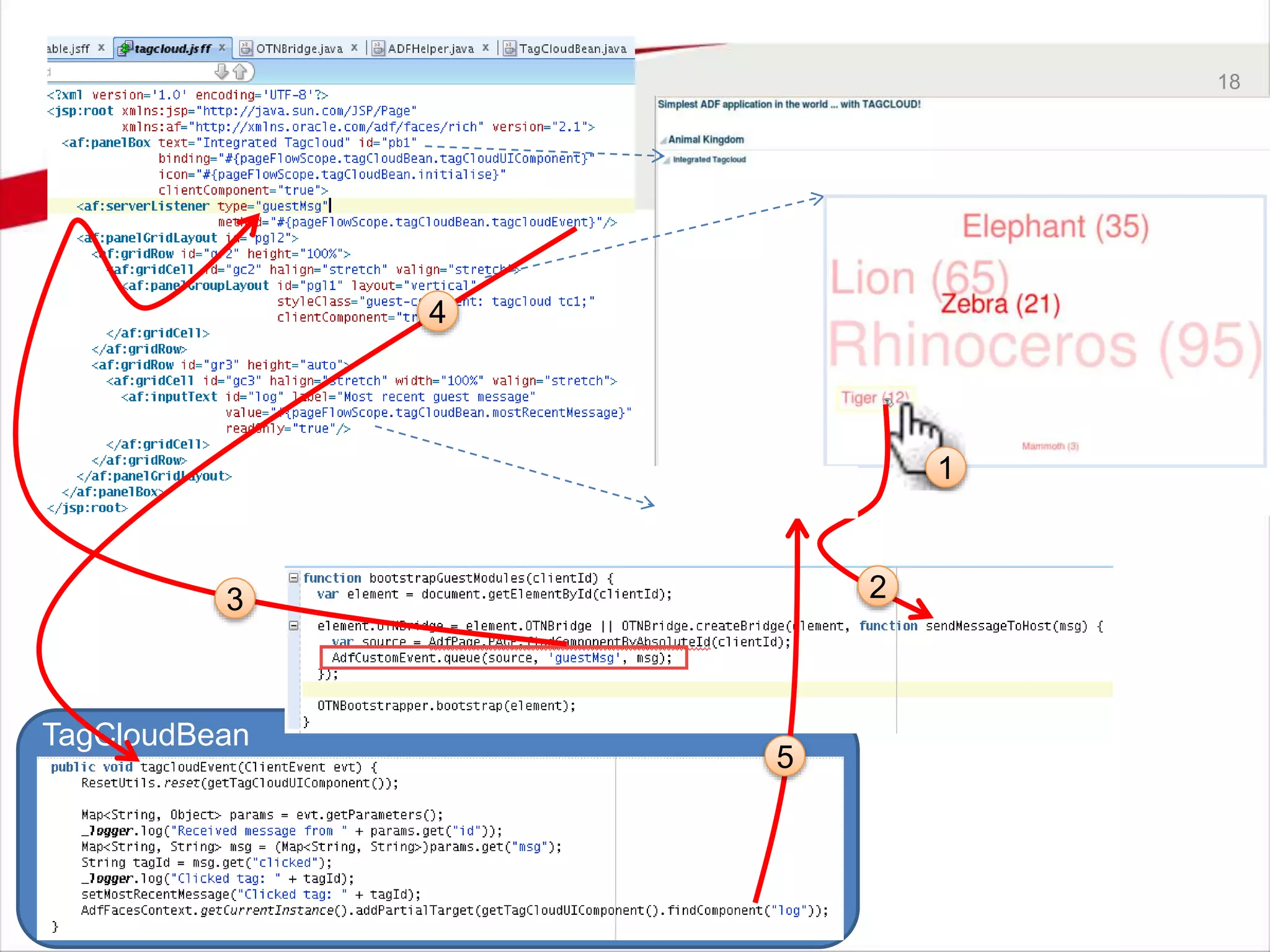Click the Elephant (35) tag
The image size is (1270, 952).
[x=1055, y=226]
